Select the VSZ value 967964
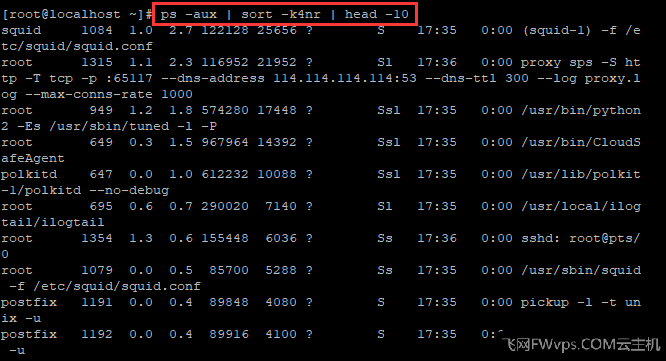The height and width of the screenshot is (361, 666). coord(225,142)
